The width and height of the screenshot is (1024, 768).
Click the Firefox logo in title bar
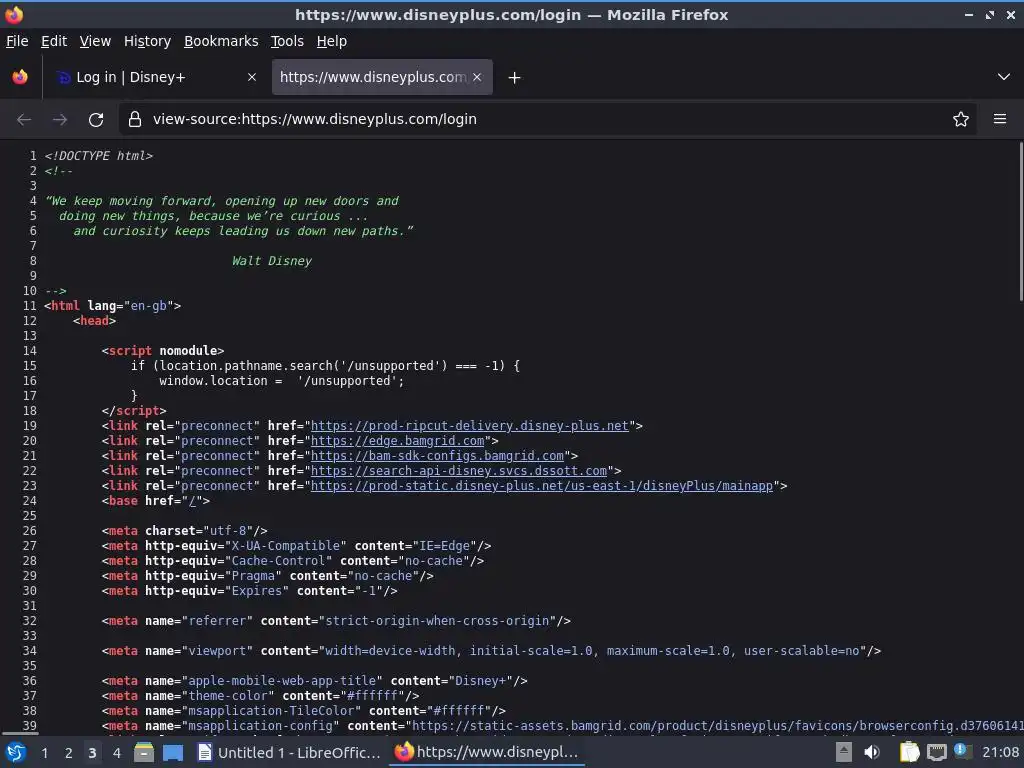[x=14, y=14]
